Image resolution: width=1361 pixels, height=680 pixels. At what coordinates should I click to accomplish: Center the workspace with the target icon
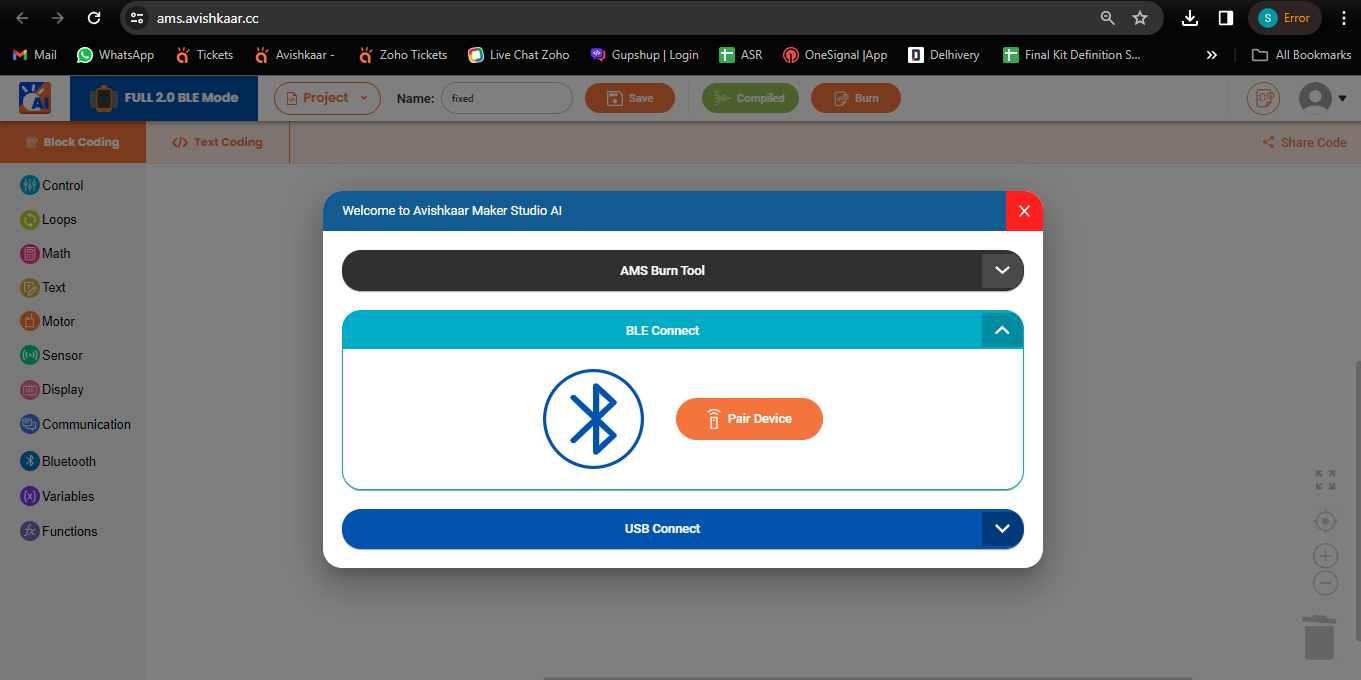[1325, 521]
